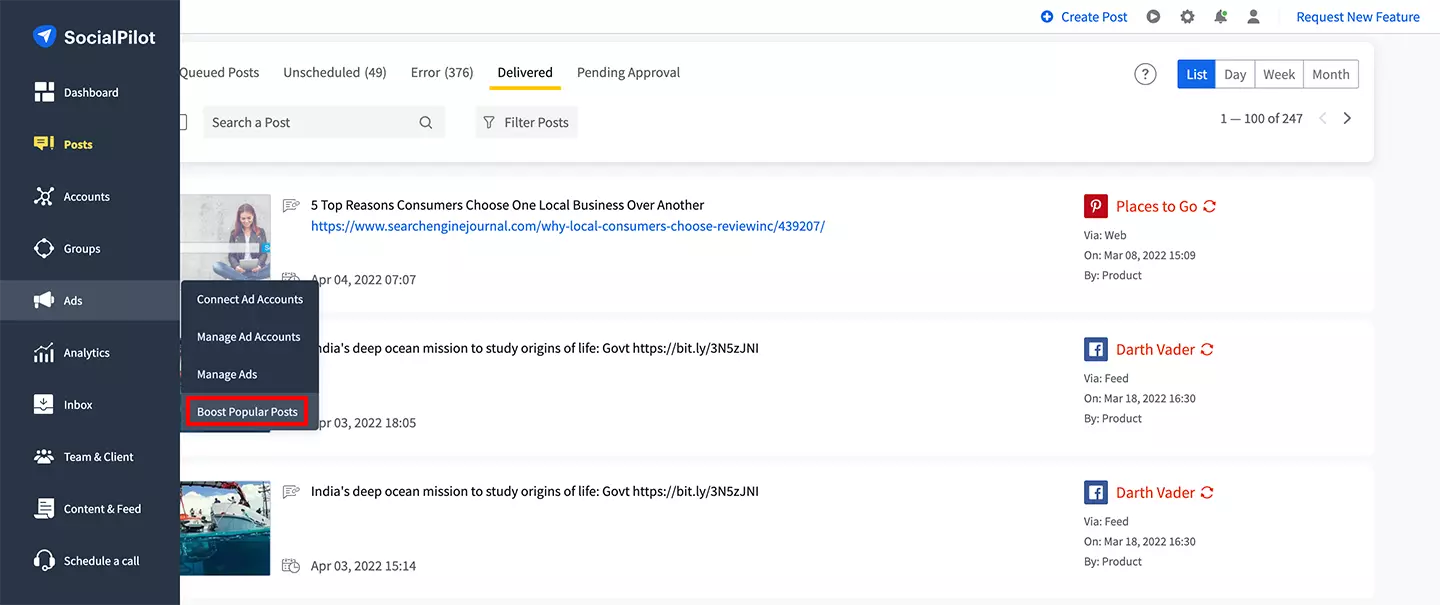Toggle the select-all posts checkbox
Screen dimensions: 1440x605
click(183, 122)
